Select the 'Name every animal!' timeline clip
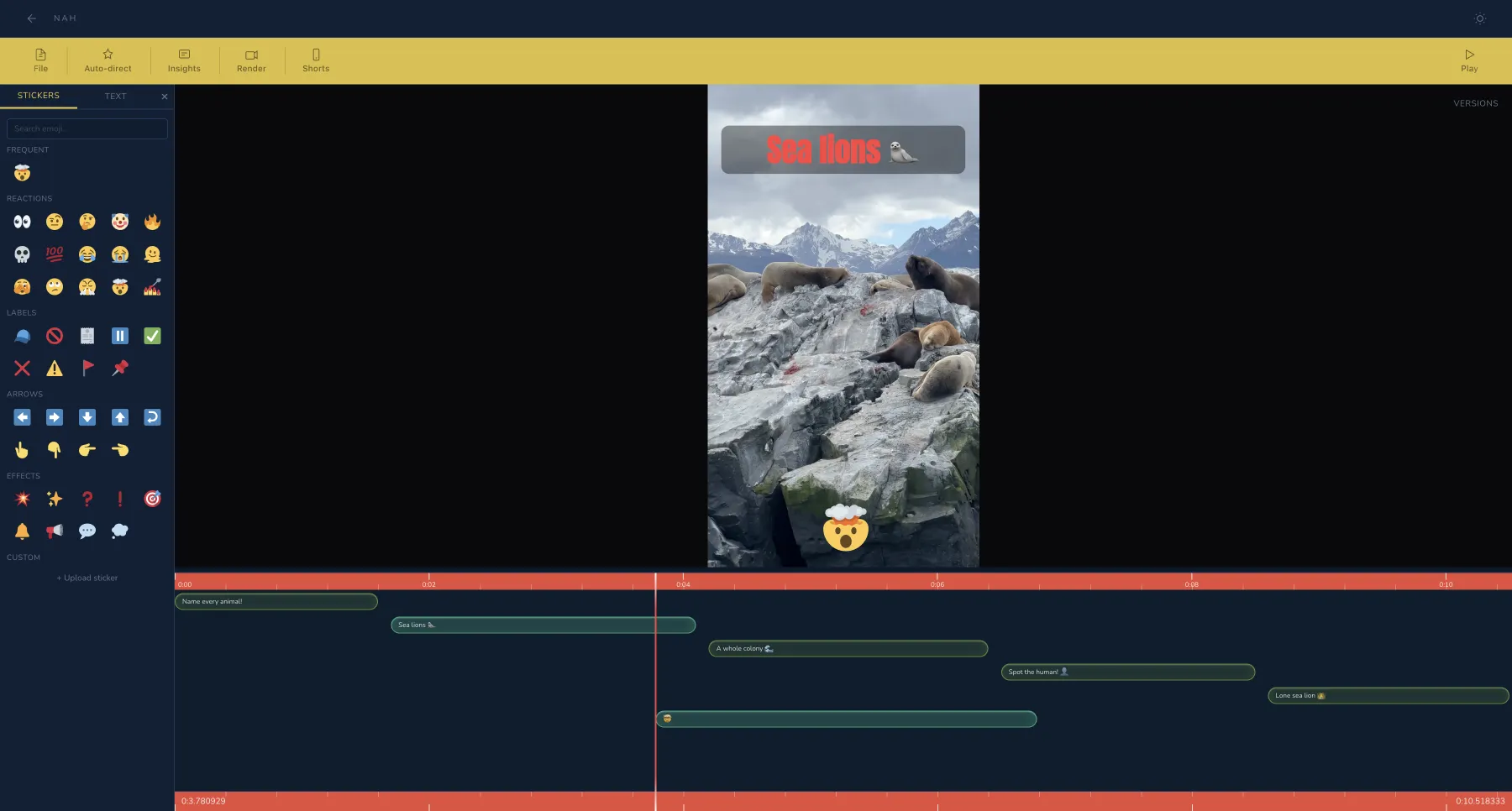This screenshot has width=1512, height=811. tap(276, 602)
